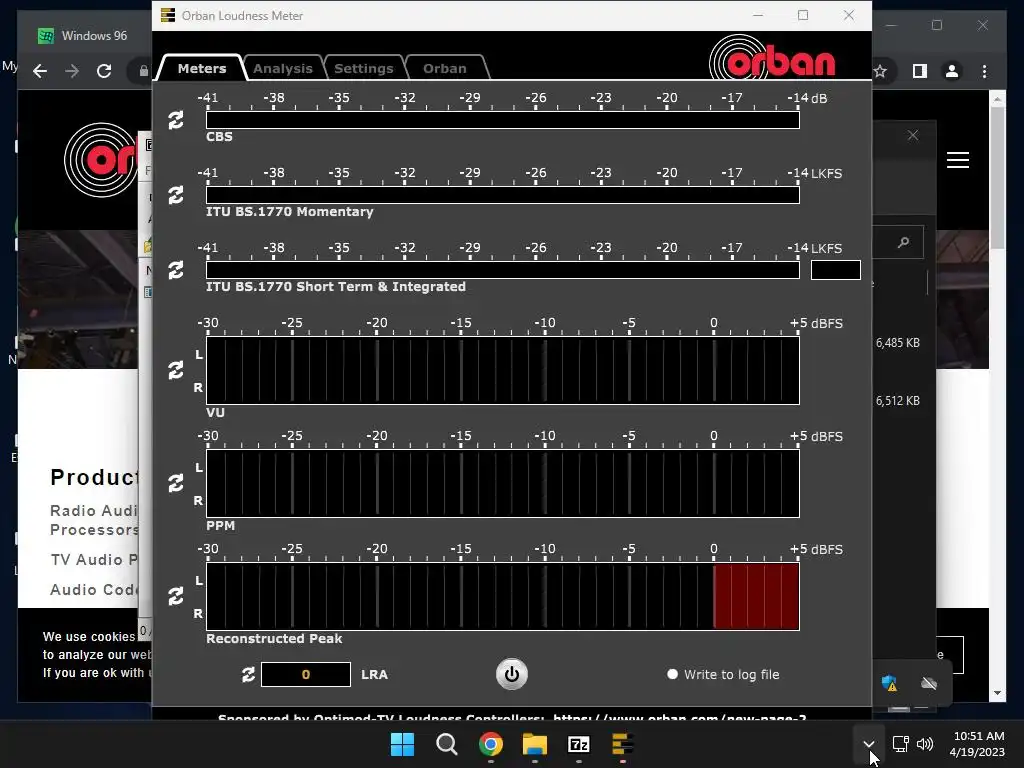This screenshot has width=1024, height=768.
Task: Click the LRA value field
Action: [x=306, y=675]
